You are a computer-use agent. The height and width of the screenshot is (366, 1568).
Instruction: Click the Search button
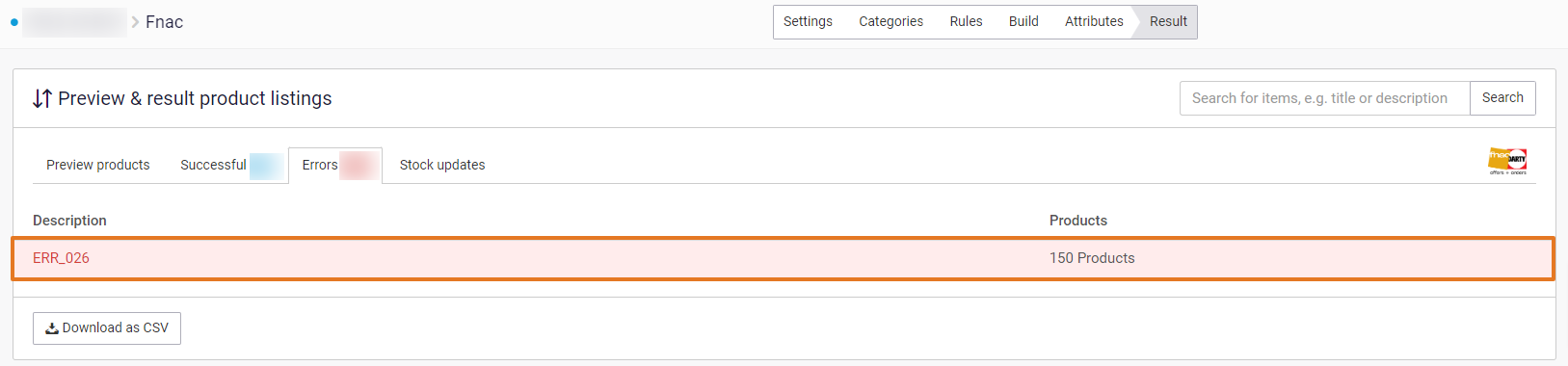(1502, 97)
